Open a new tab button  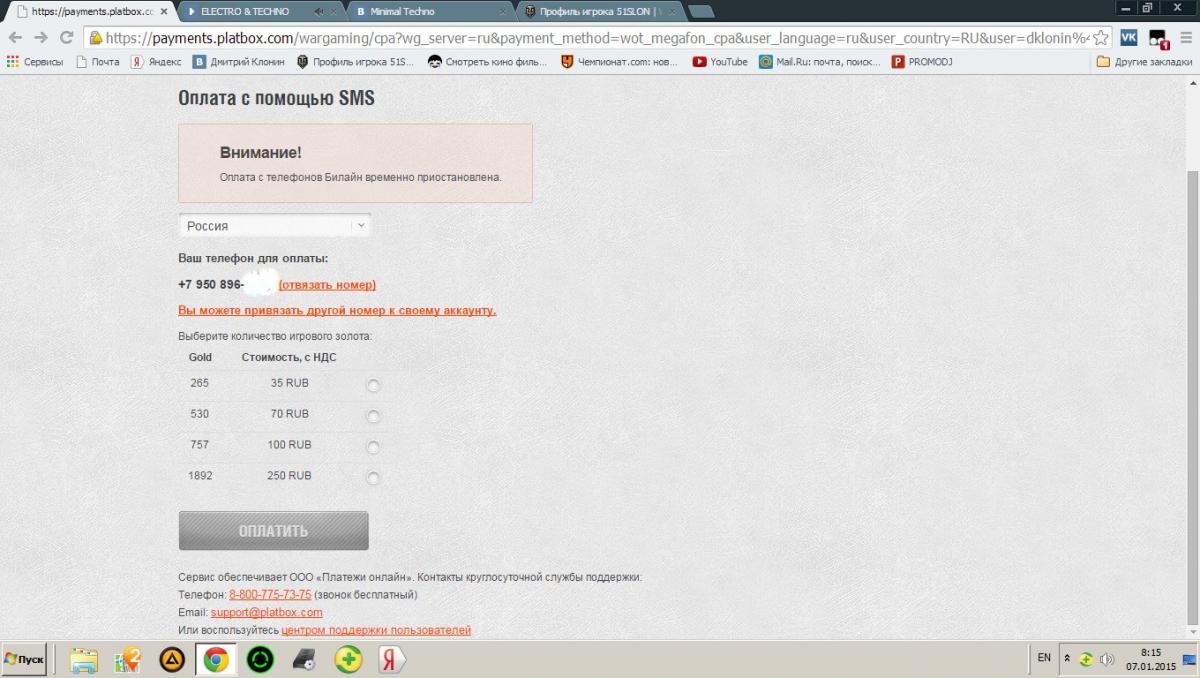[701, 12]
